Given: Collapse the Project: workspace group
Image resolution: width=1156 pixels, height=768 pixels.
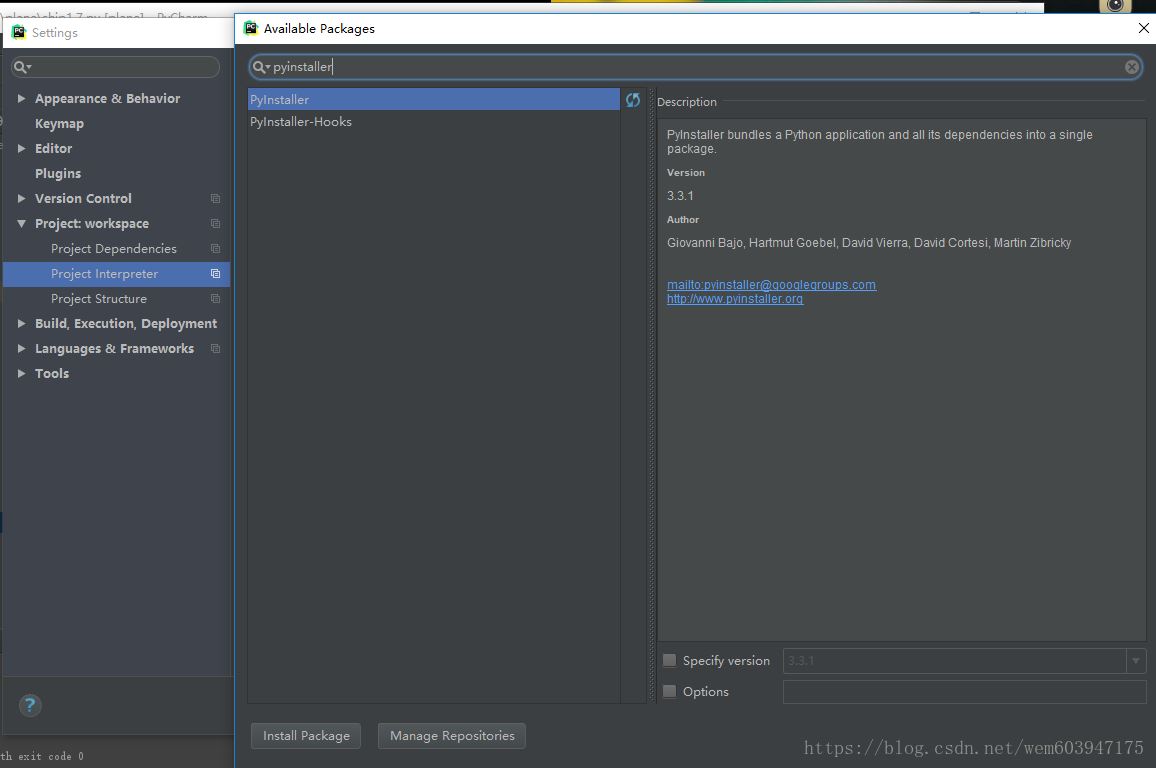Looking at the screenshot, I should [x=21, y=223].
